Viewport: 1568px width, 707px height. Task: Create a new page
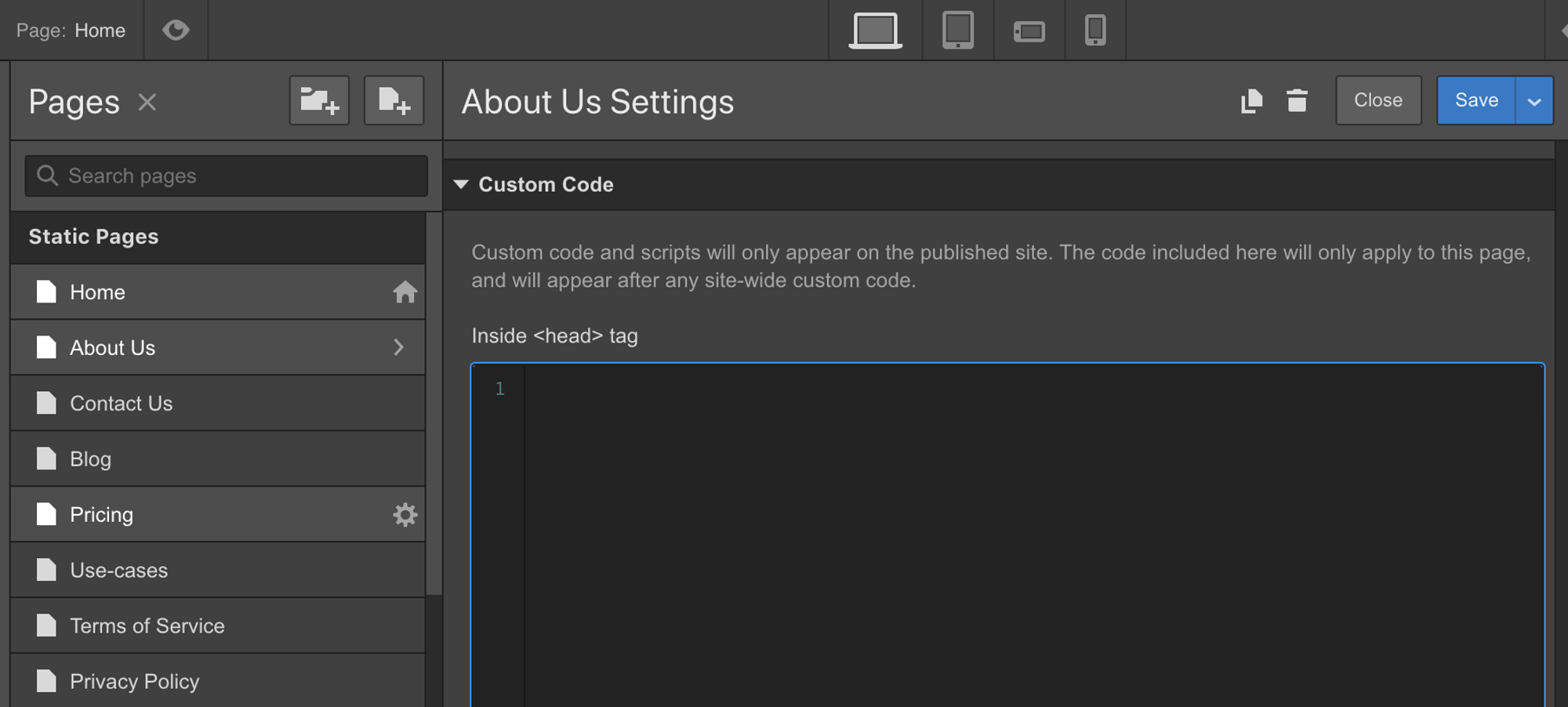394,100
